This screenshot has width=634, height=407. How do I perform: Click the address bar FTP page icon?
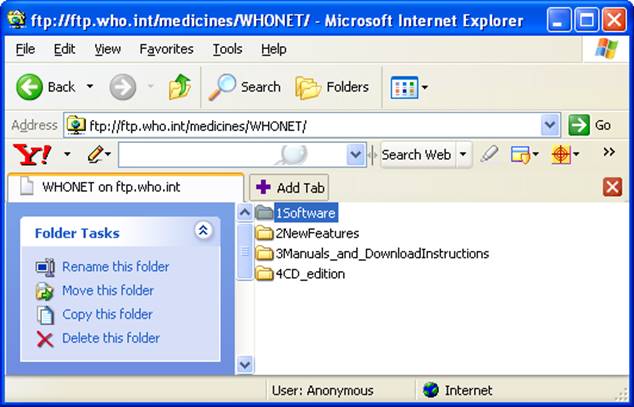(x=76, y=125)
